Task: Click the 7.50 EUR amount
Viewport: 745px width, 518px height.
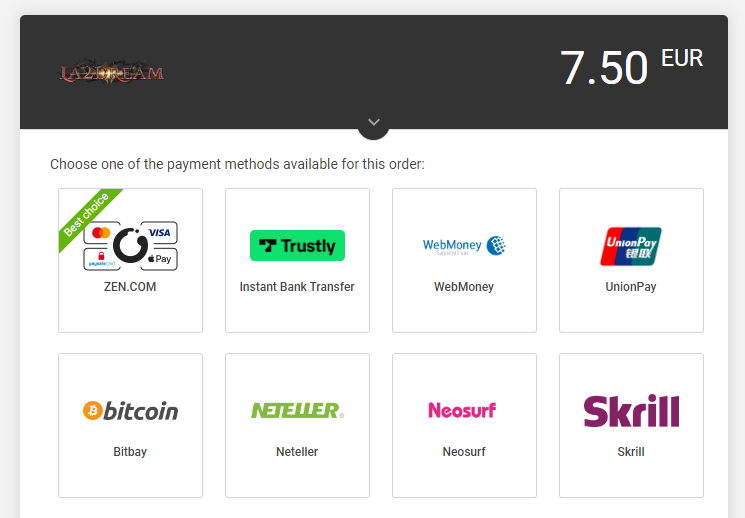Action: click(x=631, y=67)
